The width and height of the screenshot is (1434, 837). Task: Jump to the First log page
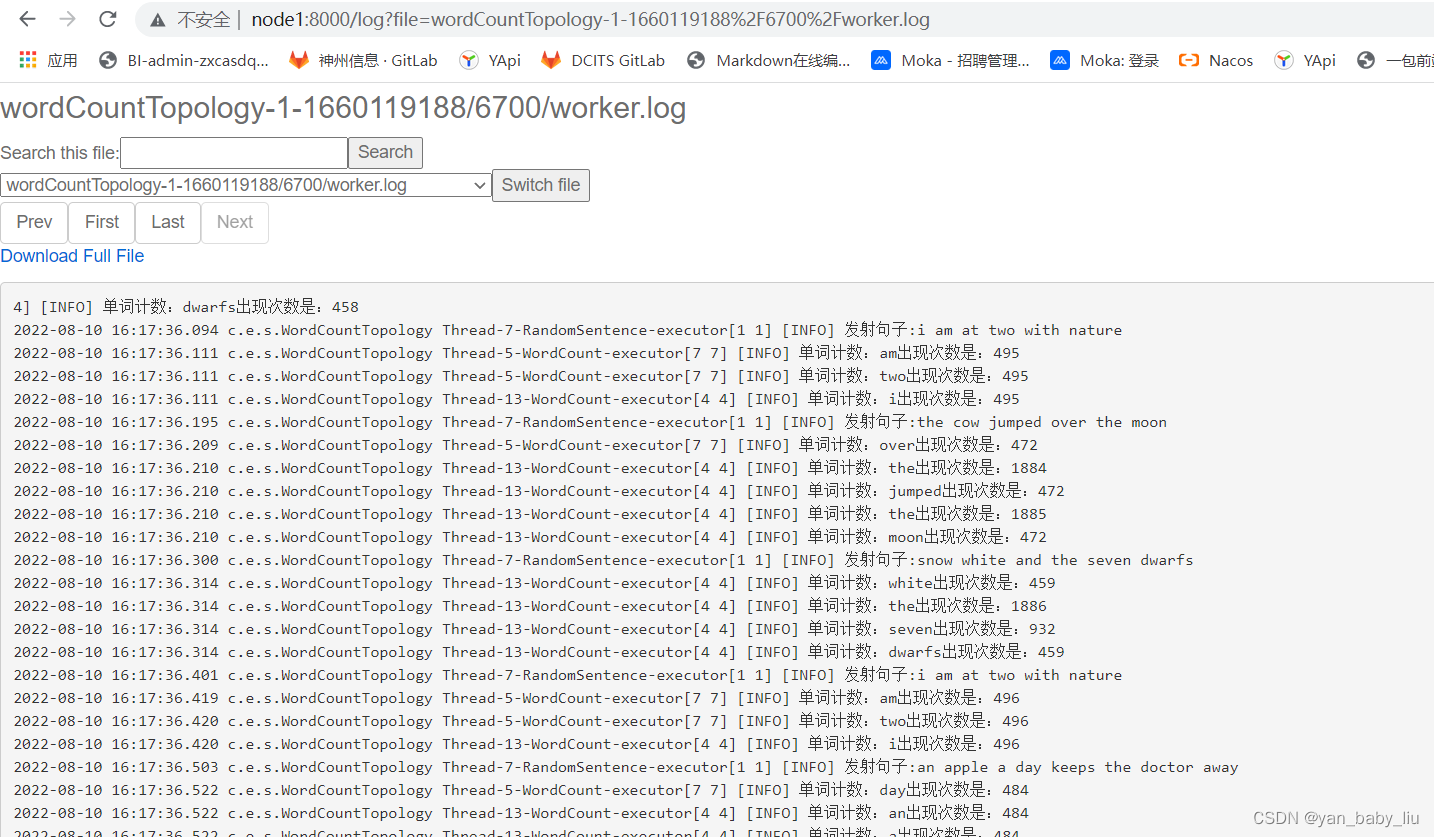(102, 223)
